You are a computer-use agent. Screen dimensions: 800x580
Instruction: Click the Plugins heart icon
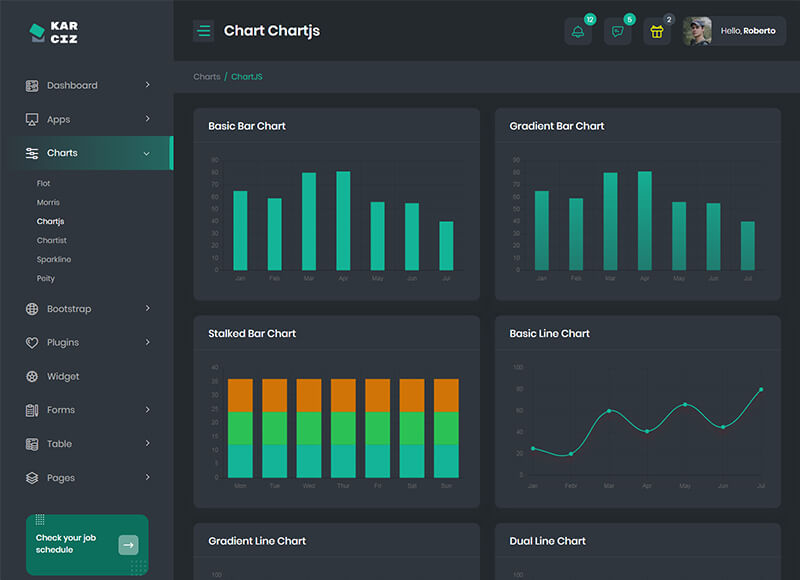pos(32,343)
